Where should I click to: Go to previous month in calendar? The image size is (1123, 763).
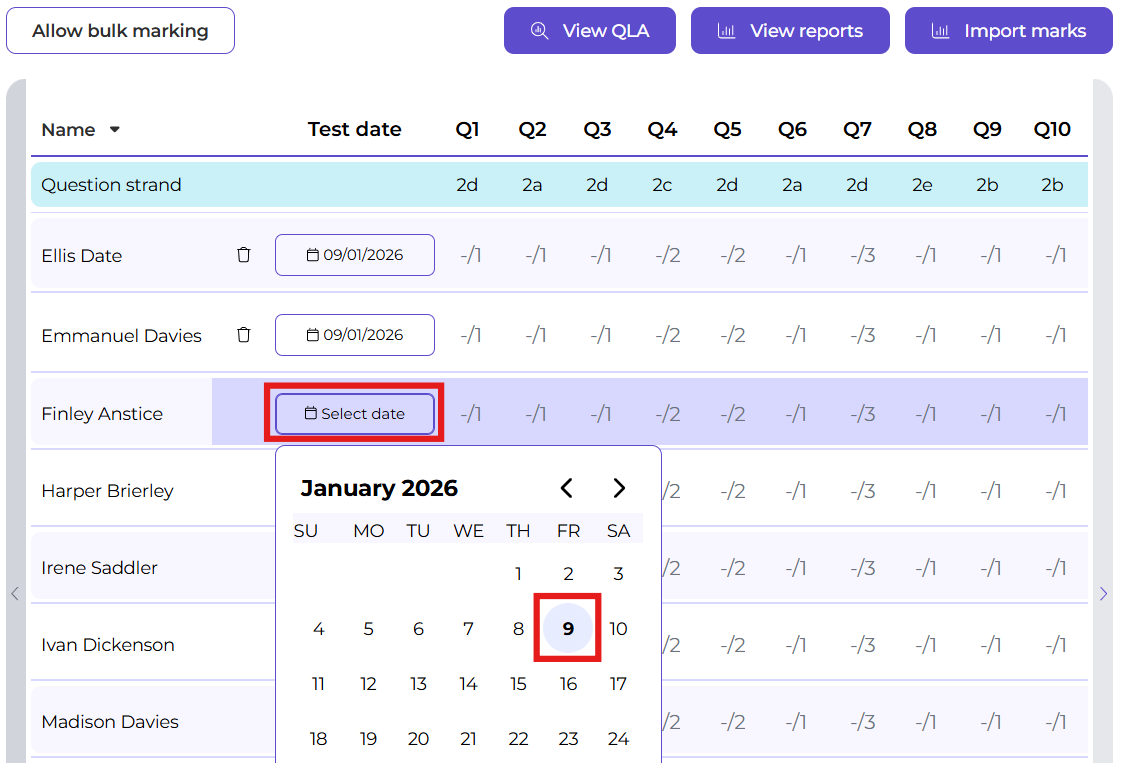(566, 488)
